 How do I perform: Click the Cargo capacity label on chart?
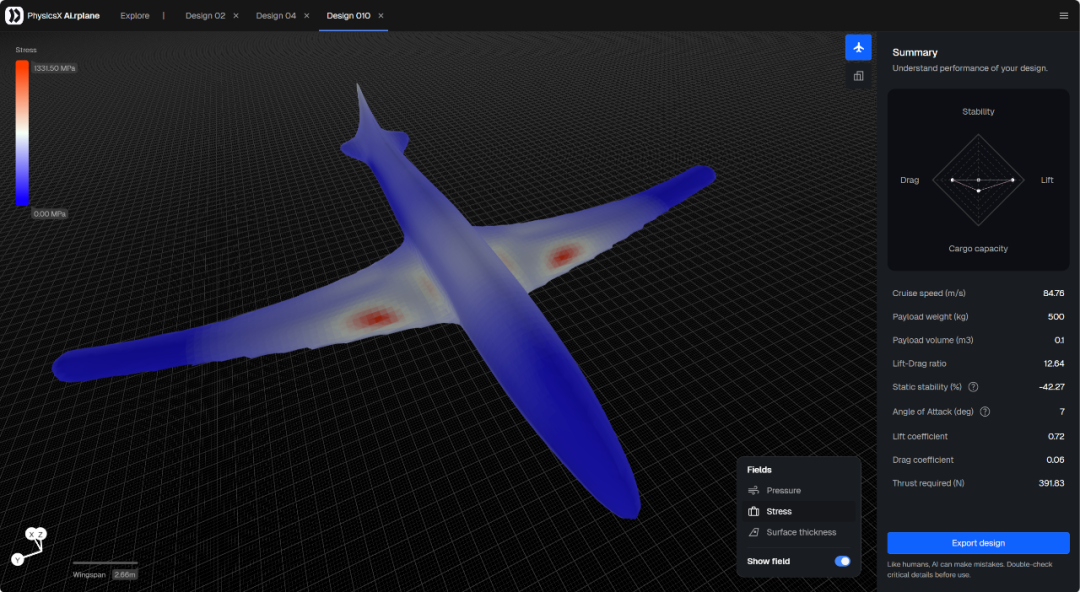pos(978,249)
